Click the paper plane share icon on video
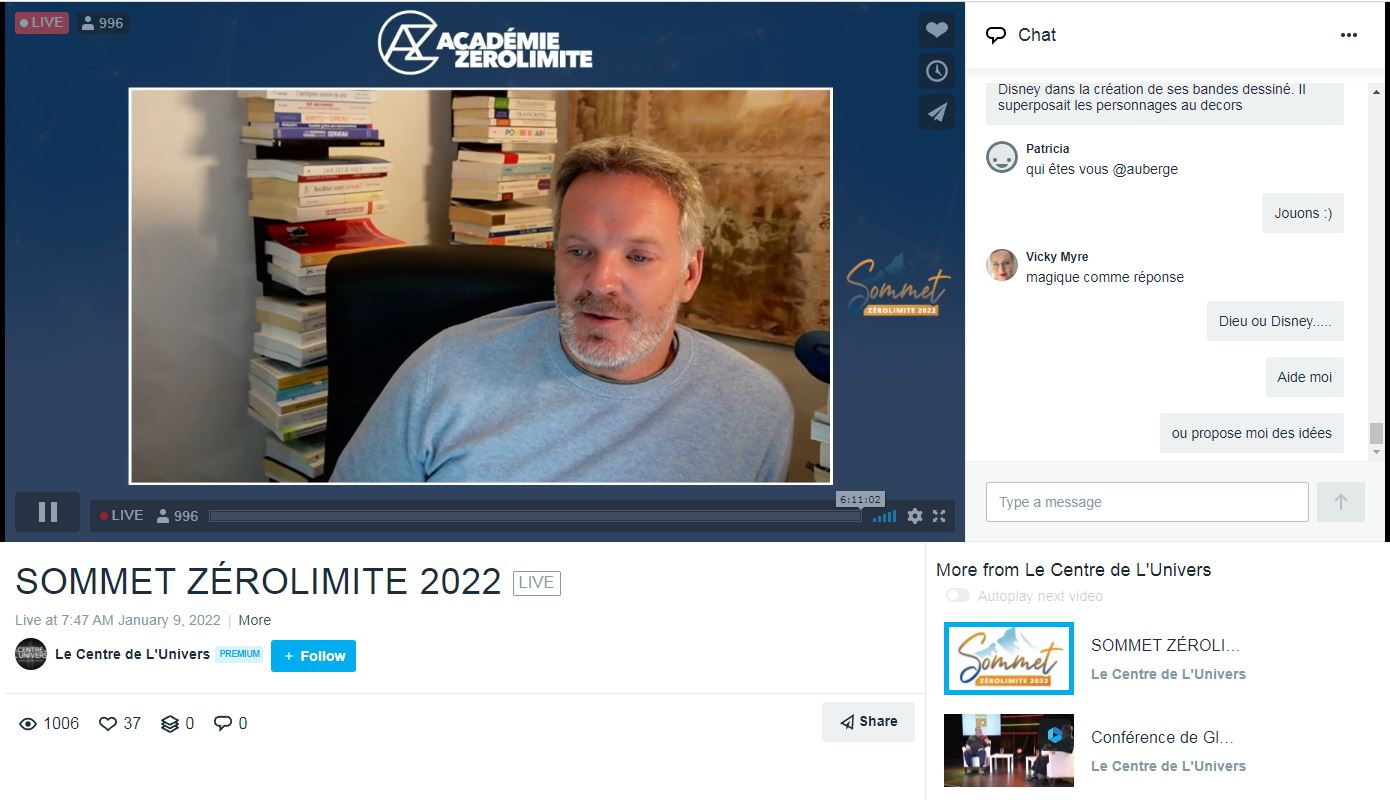 (x=936, y=112)
